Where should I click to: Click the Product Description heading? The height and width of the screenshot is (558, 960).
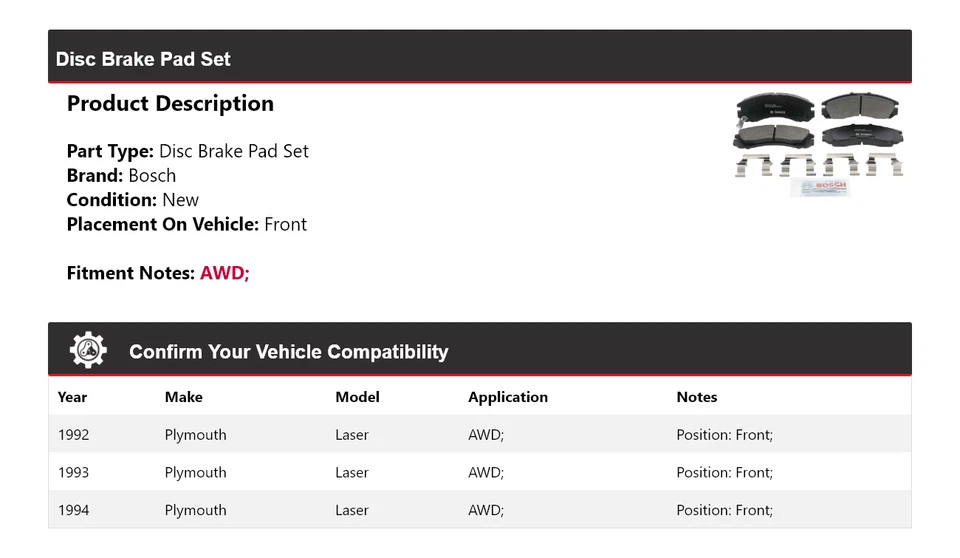click(x=170, y=104)
